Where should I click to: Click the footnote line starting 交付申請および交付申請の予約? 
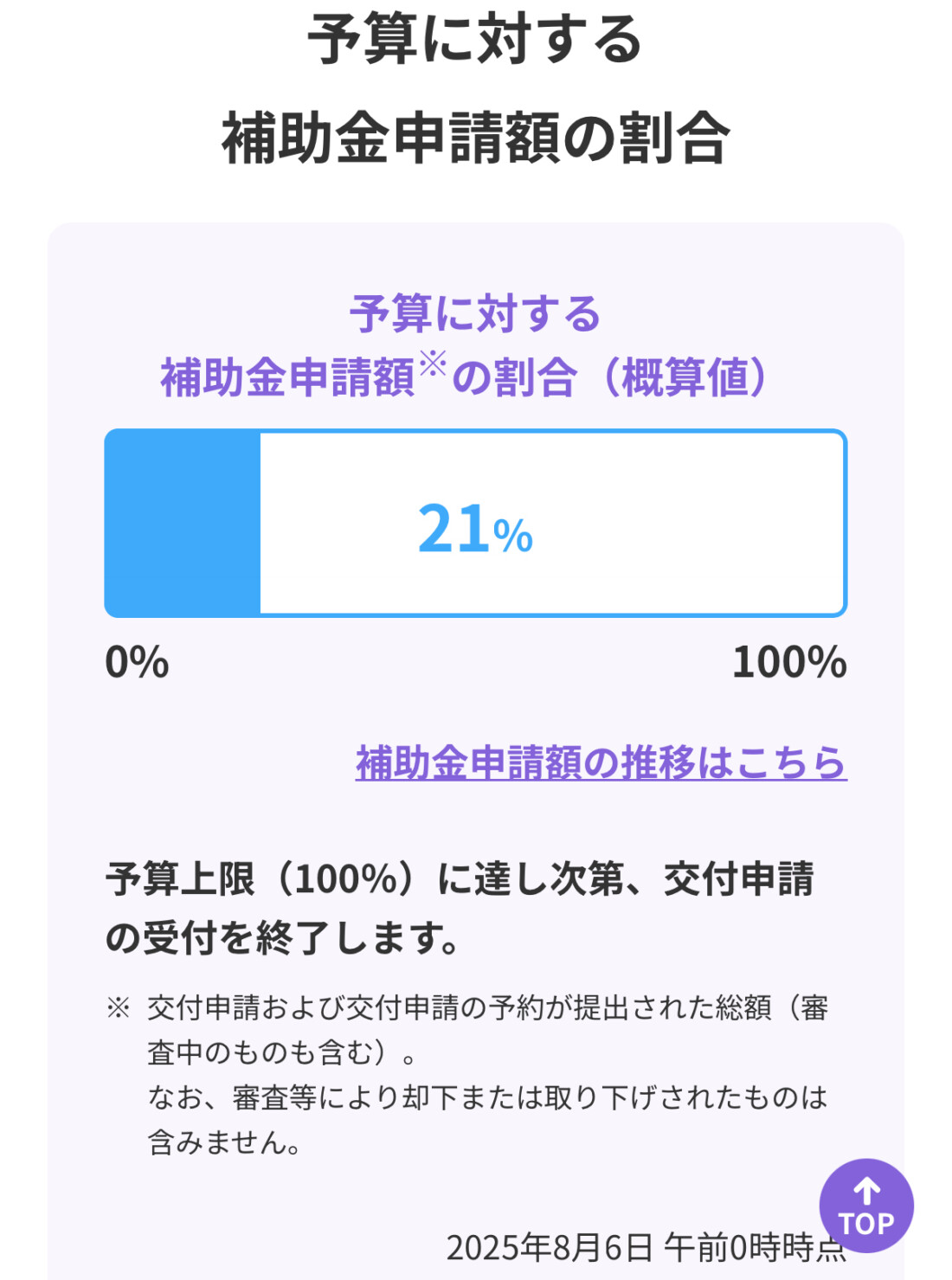coord(487,1007)
